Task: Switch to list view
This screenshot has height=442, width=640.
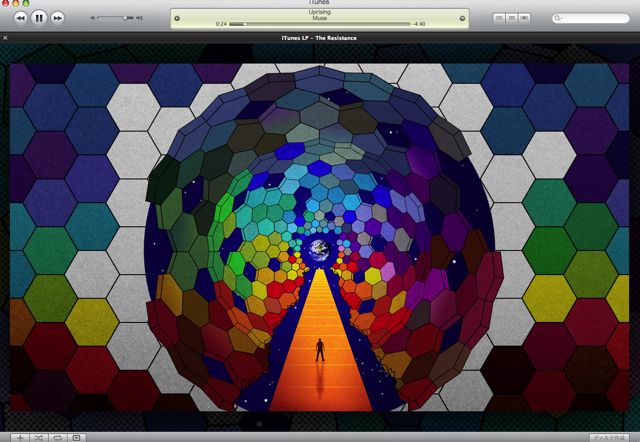Action: (x=499, y=18)
